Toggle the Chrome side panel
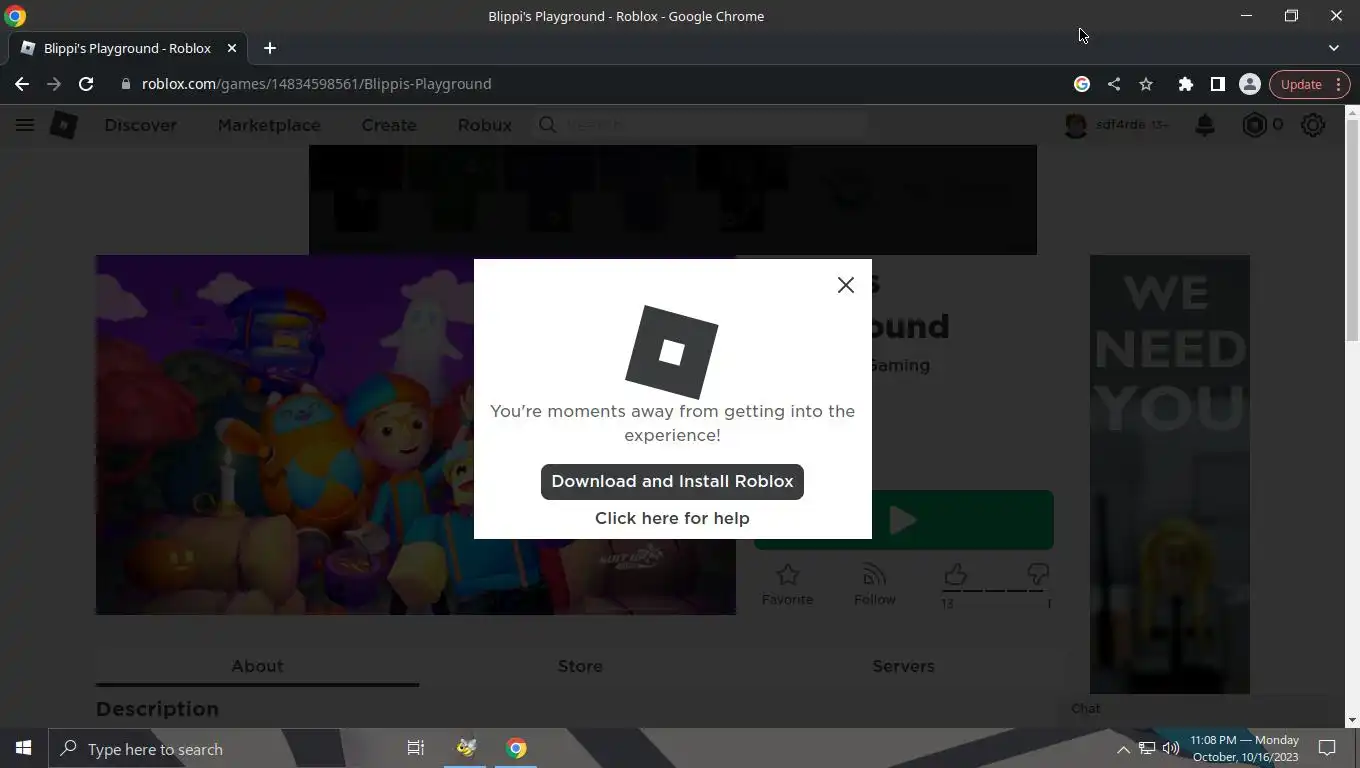The height and width of the screenshot is (768, 1360). coord(1217,84)
